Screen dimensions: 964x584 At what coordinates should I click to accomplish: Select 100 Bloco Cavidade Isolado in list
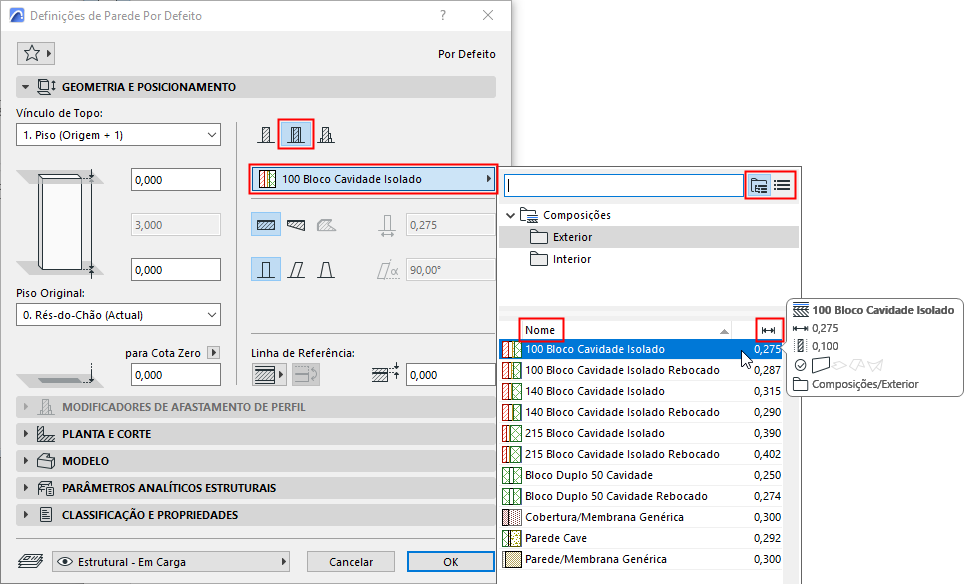tap(641, 349)
